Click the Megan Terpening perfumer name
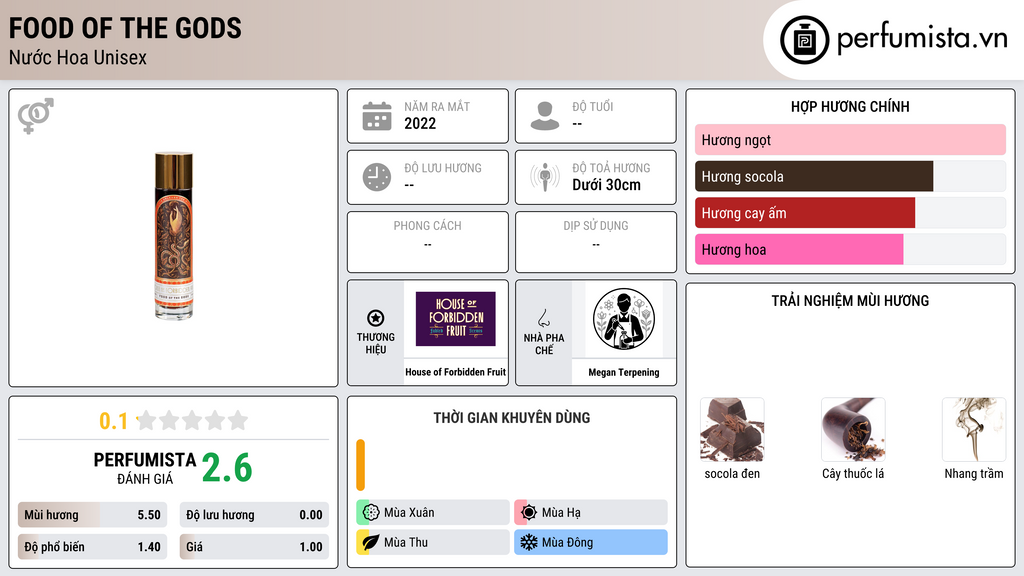The width and height of the screenshot is (1024, 576). click(624, 372)
